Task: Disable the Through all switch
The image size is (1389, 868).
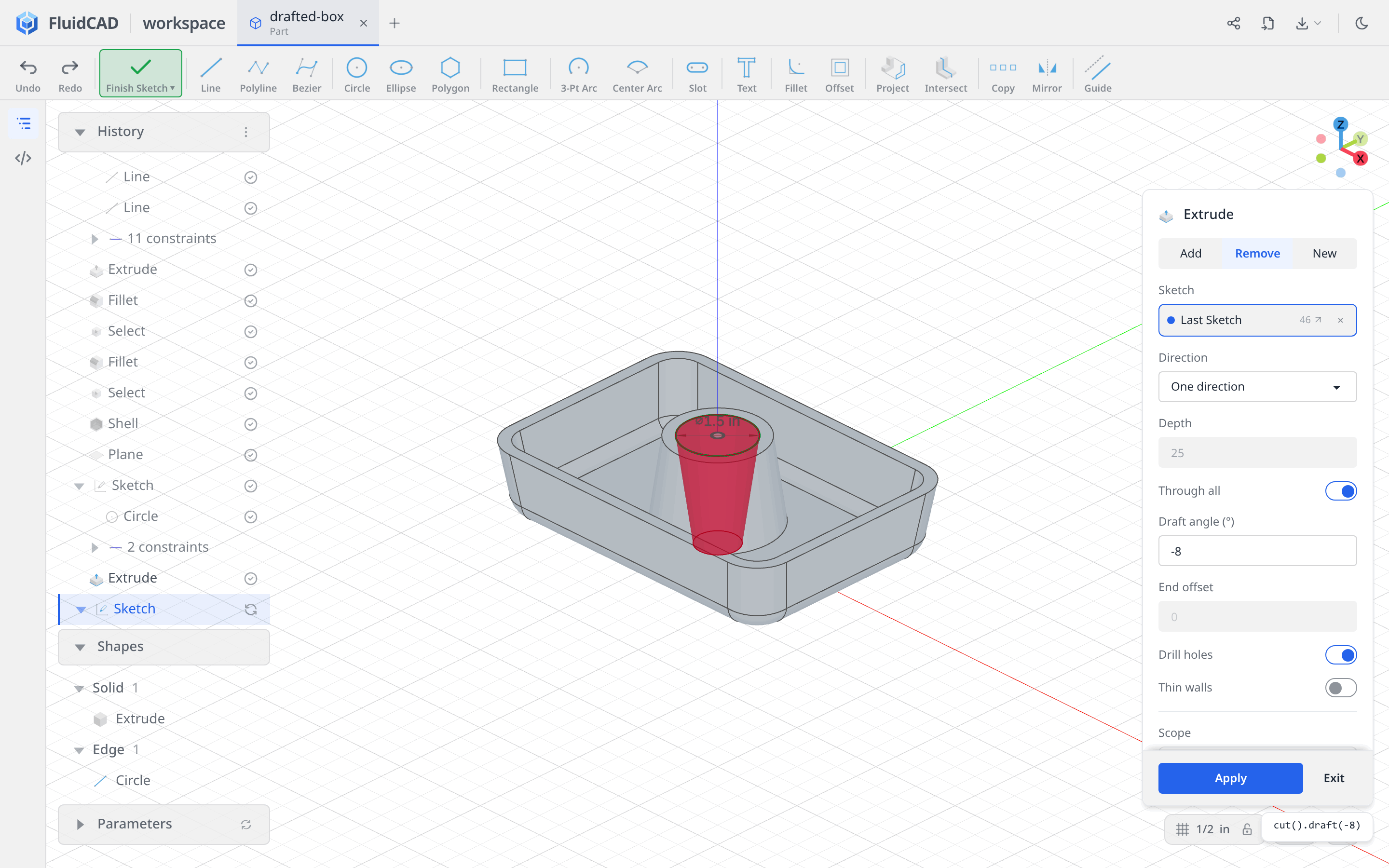Action: tap(1341, 491)
